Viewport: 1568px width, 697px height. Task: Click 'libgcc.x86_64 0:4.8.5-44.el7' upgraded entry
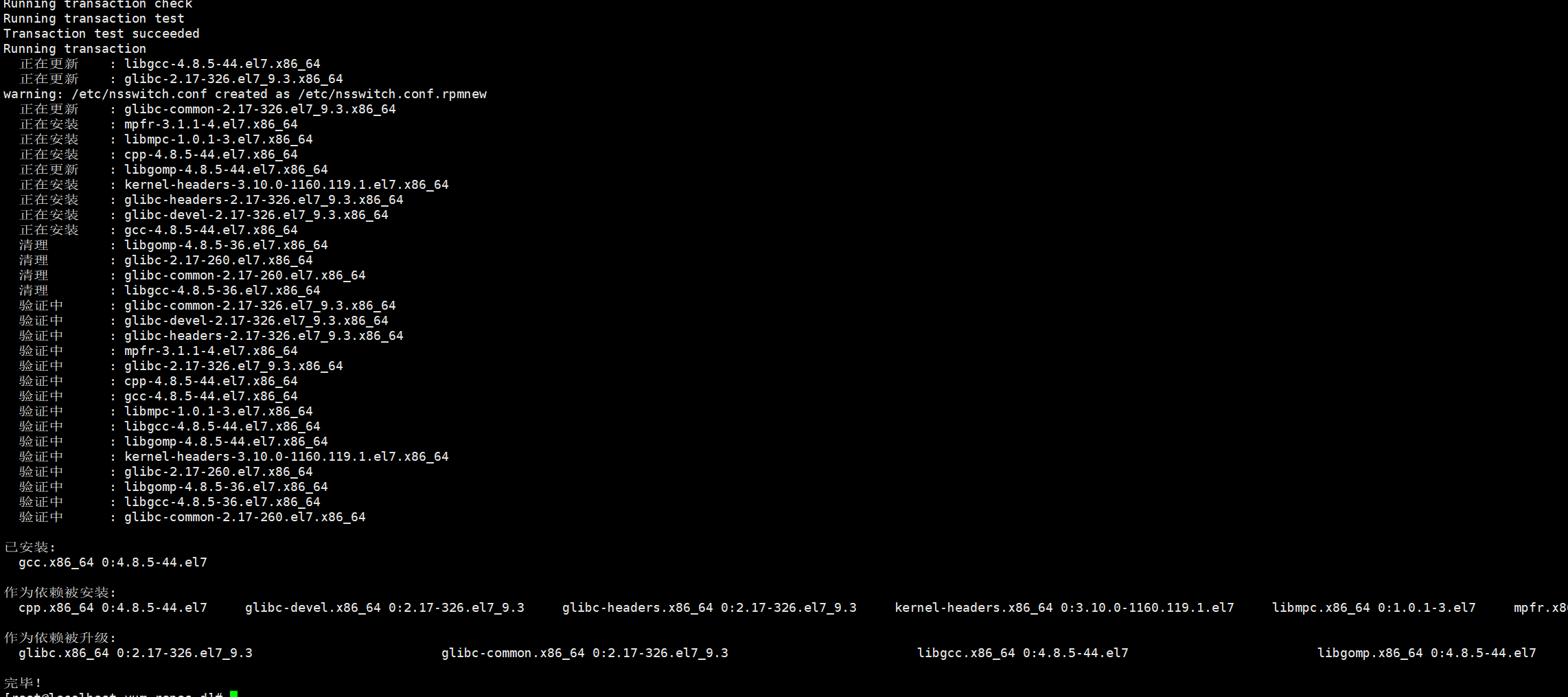[1023, 653]
